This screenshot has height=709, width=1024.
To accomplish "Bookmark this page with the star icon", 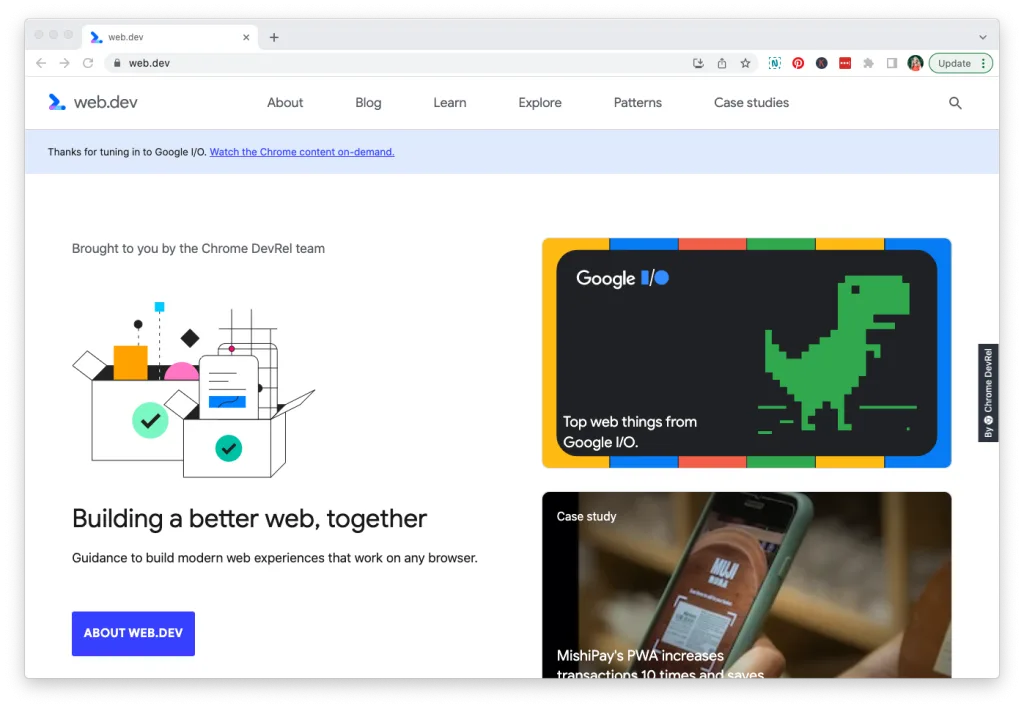I will coord(745,63).
